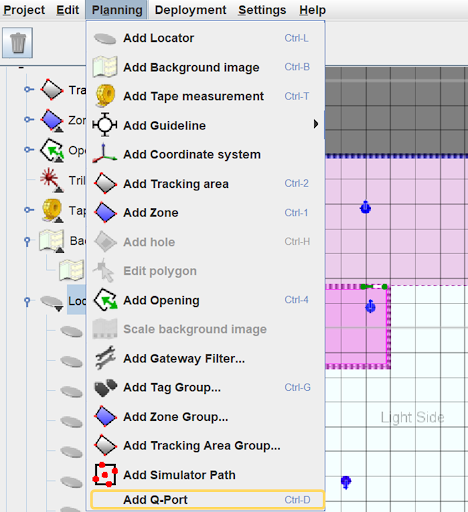Click the Add Opening green arrow icon
Image resolution: width=468 pixels, height=512 pixels.
106,300
